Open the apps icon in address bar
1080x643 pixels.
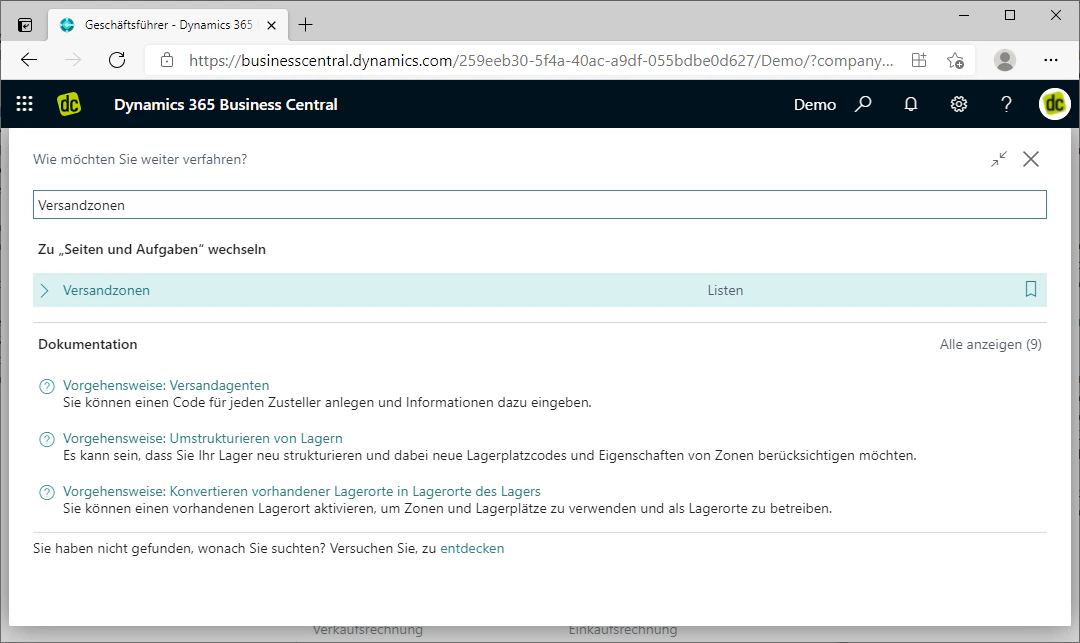pyautogui.click(x=919, y=60)
